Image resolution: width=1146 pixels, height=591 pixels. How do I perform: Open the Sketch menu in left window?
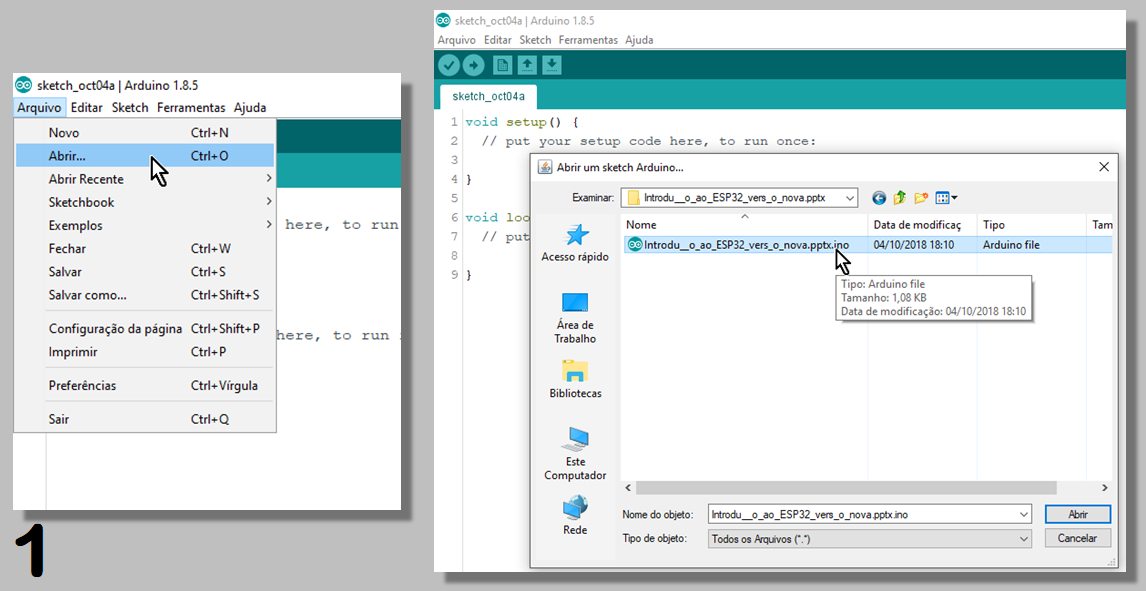point(130,107)
